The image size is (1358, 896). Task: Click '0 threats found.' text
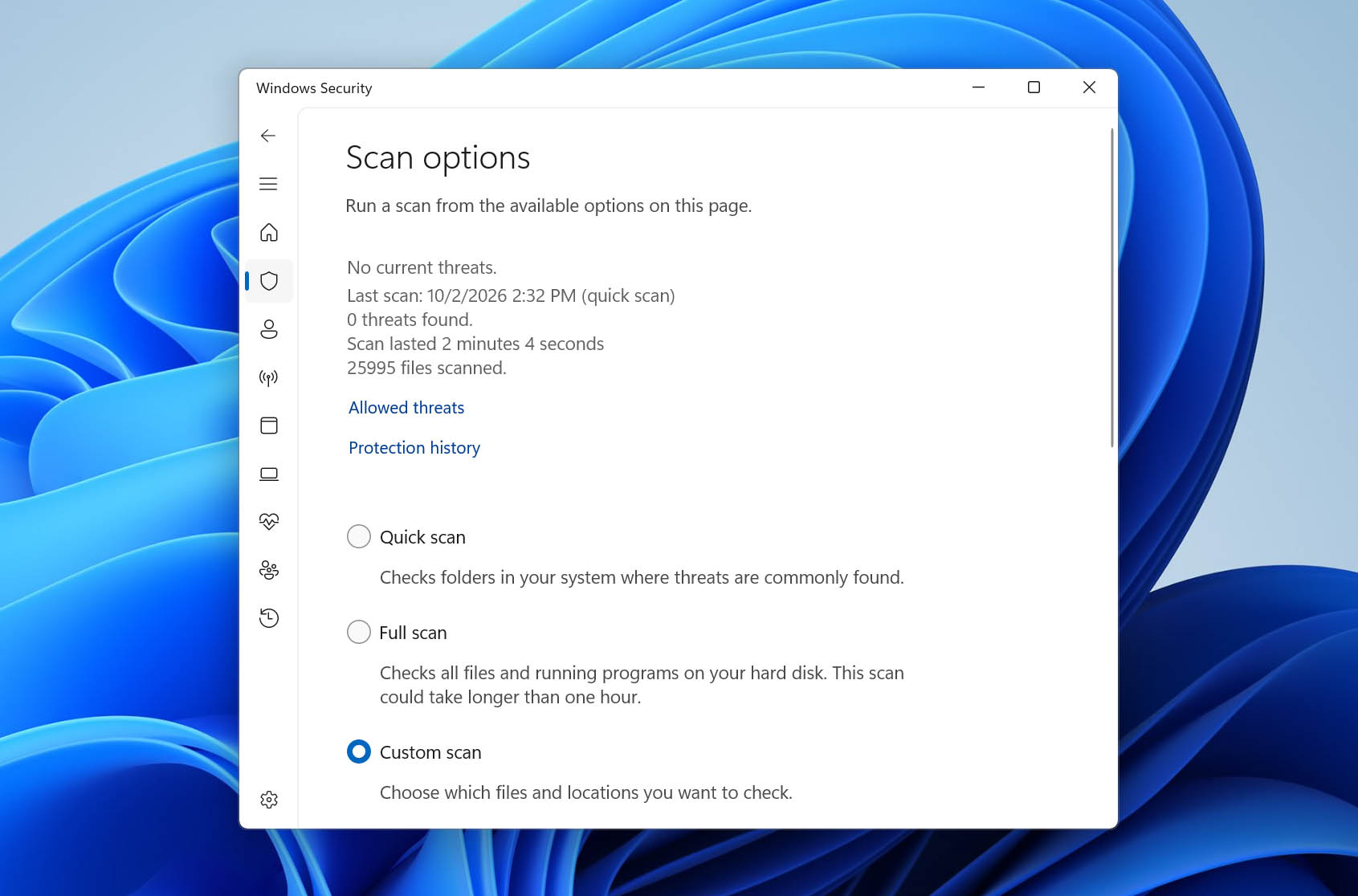pos(410,320)
